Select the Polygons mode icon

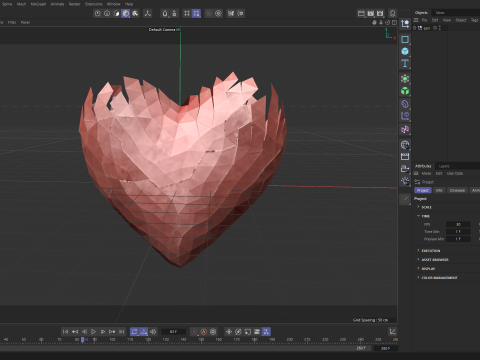116,13
